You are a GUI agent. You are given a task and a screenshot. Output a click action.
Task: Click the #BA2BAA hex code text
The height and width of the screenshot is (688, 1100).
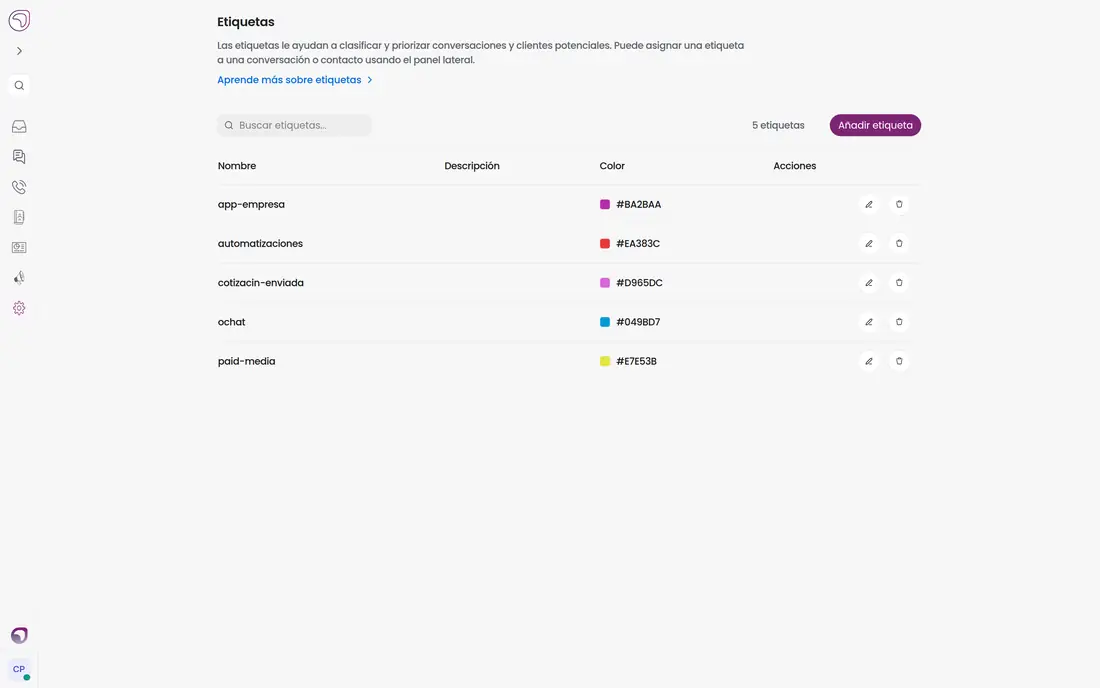[x=638, y=205]
